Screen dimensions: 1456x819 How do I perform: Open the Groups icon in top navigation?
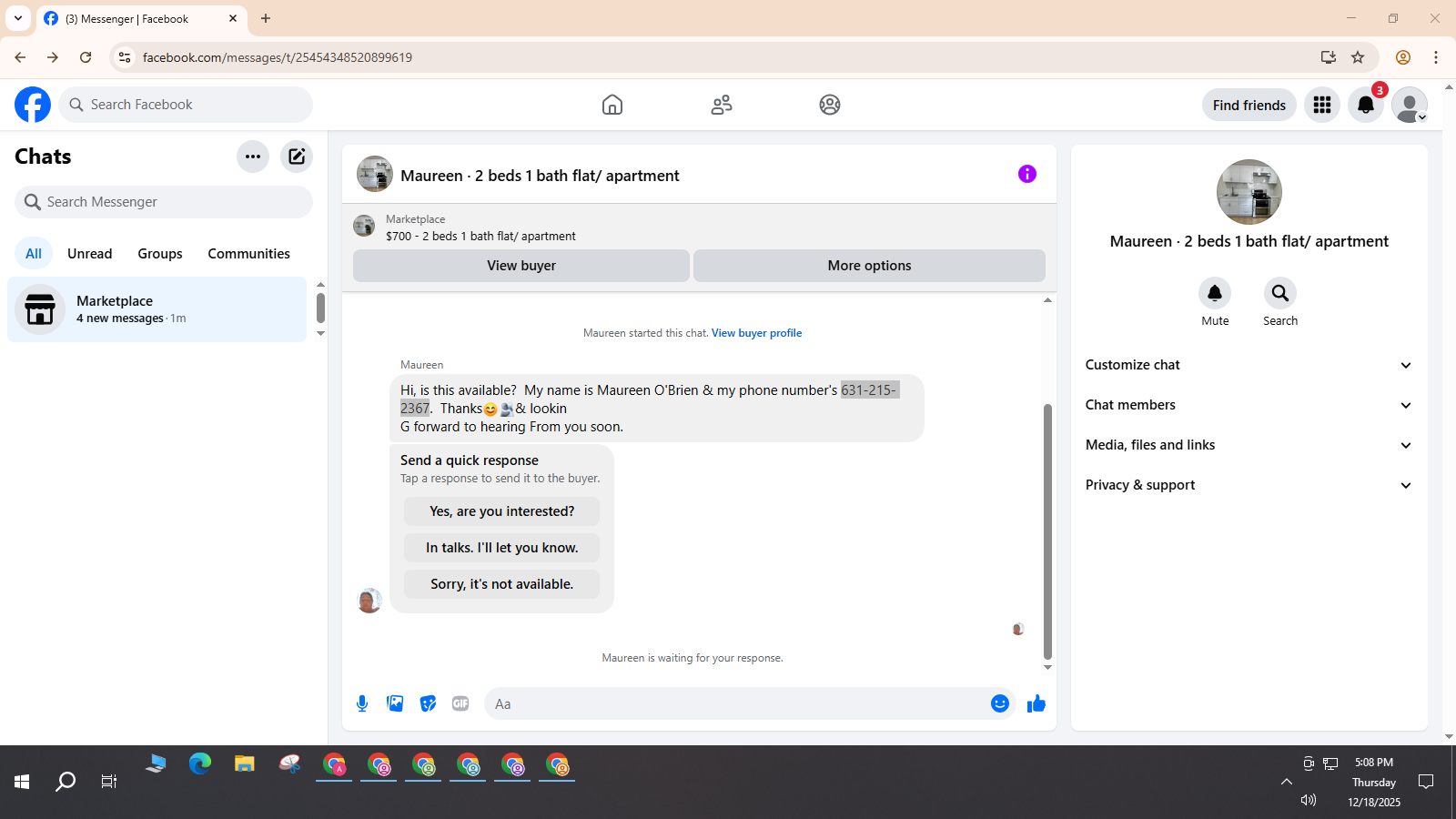coord(830,105)
